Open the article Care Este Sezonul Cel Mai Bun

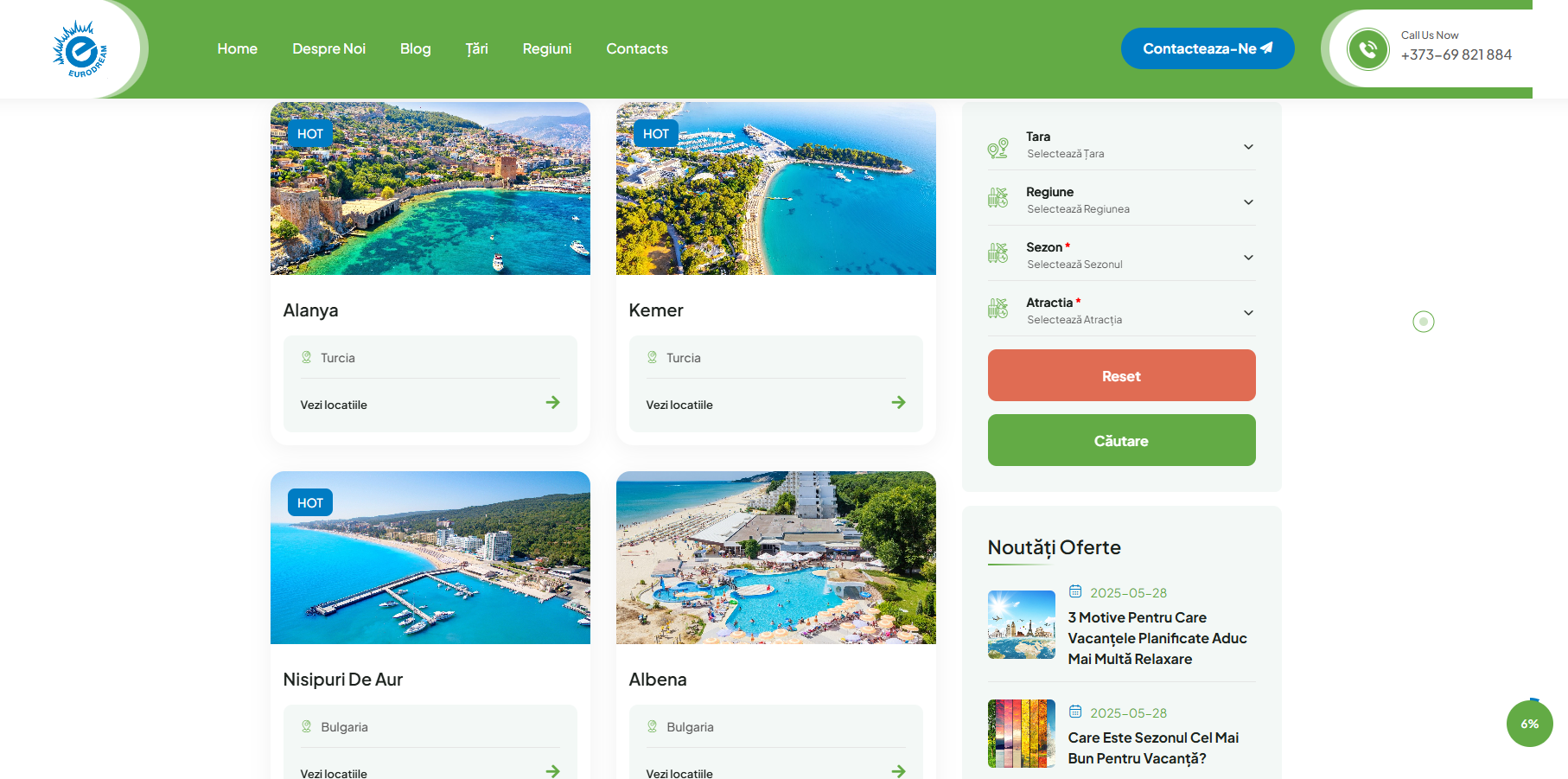pos(1152,748)
